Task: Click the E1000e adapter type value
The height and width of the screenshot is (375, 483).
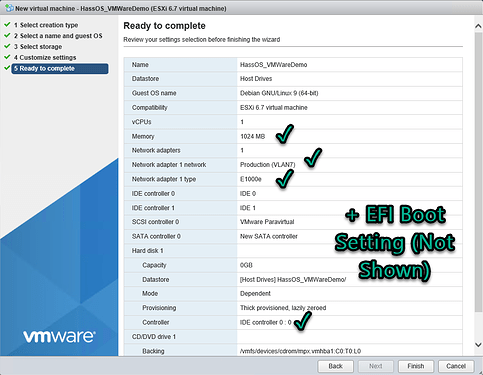Action: [x=250, y=179]
